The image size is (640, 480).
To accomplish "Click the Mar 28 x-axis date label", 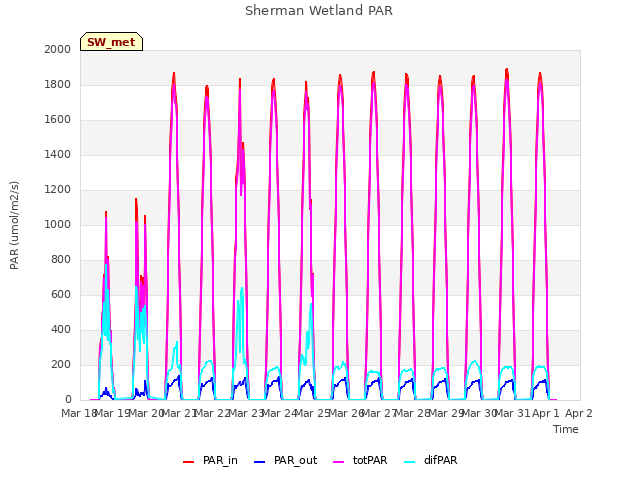I will click(x=412, y=413).
